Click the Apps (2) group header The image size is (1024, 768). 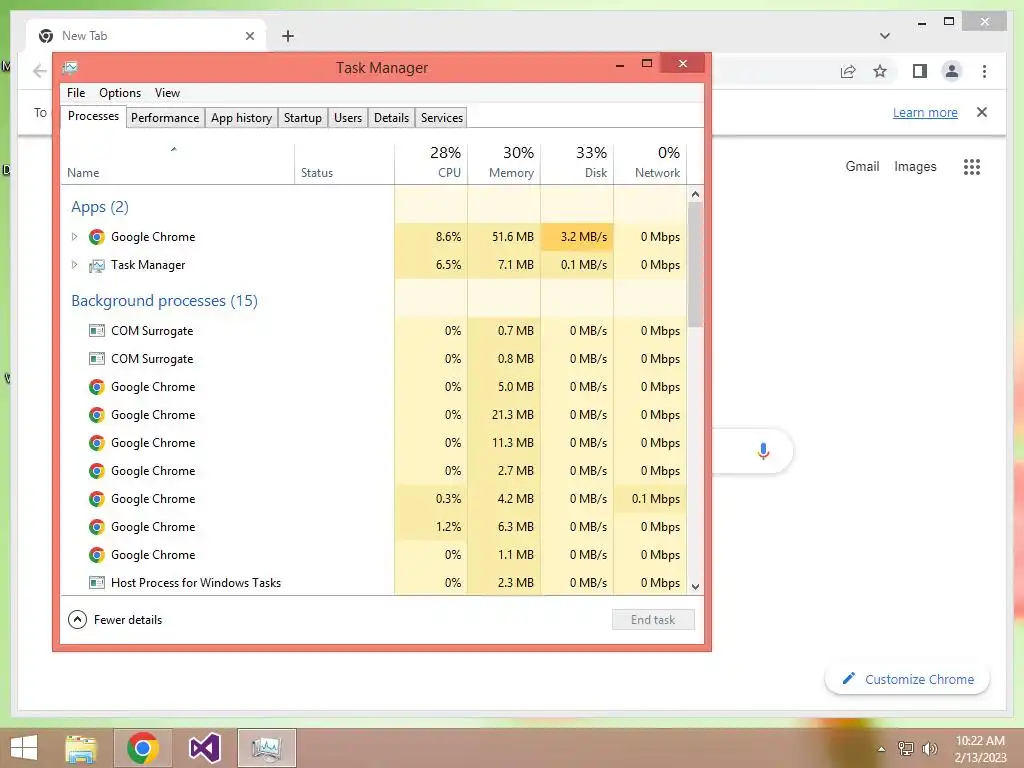click(x=100, y=207)
